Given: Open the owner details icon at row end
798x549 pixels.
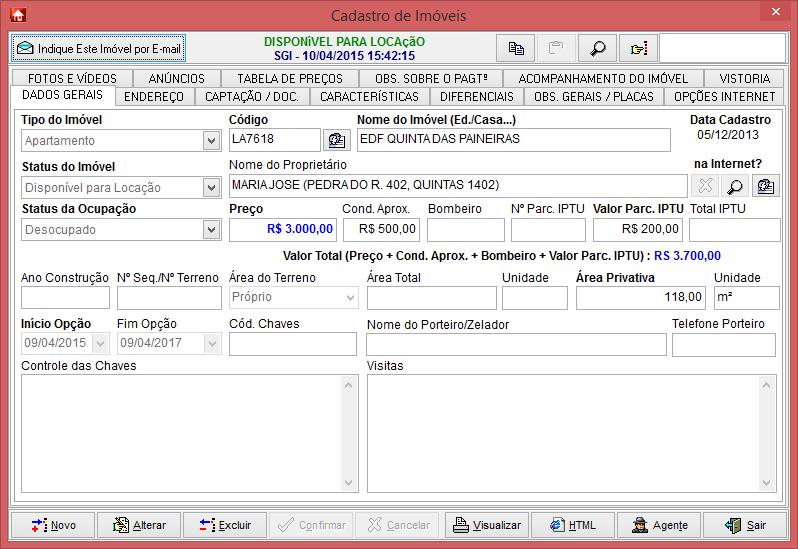Looking at the screenshot, I should [765, 186].
